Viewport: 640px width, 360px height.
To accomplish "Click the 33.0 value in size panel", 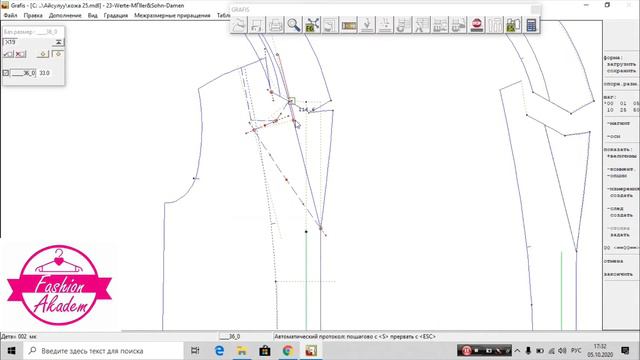I will point(44,73).
